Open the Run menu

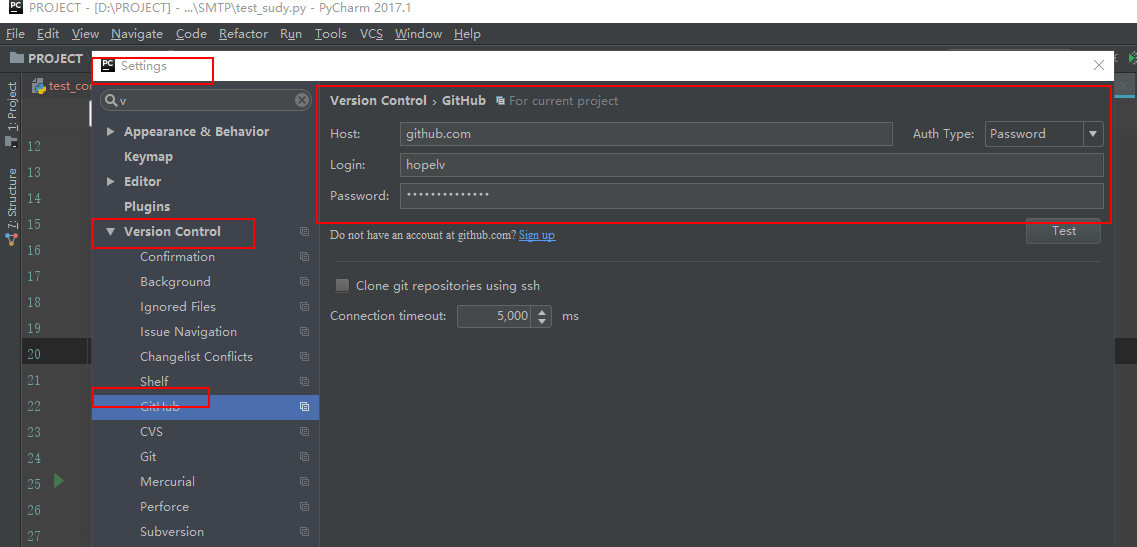tap(291, 33)
